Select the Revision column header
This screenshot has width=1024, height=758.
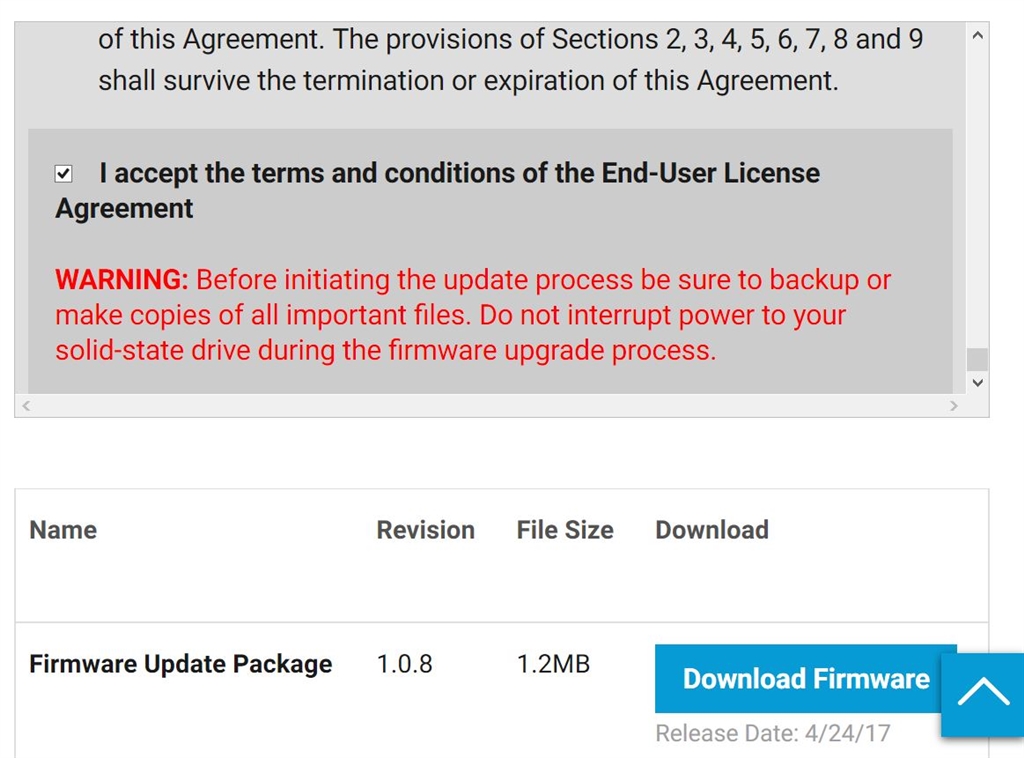(425, 530)
